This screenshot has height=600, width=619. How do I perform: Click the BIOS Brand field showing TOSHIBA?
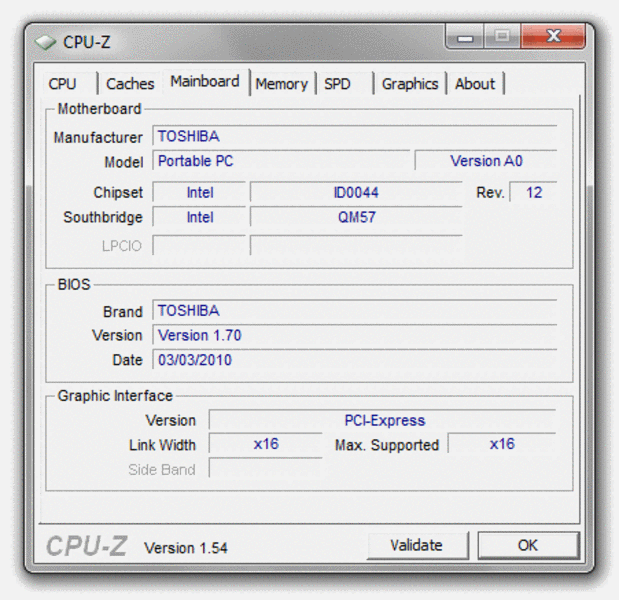(355, 311)
